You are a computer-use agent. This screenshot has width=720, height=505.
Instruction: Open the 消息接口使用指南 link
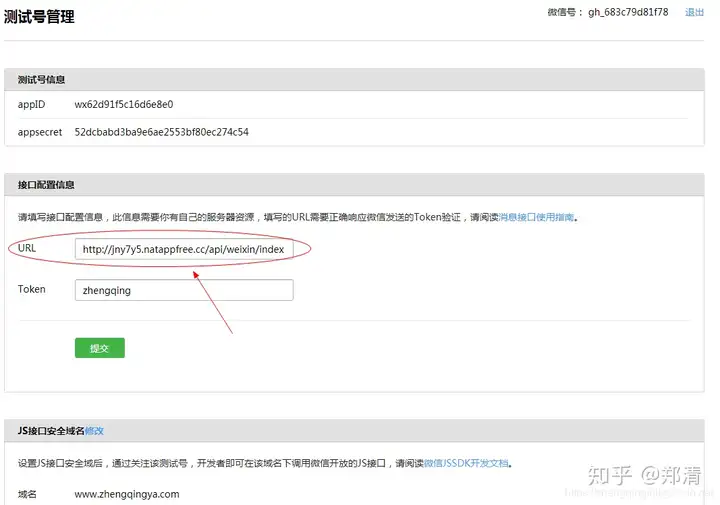coord(536,217)
